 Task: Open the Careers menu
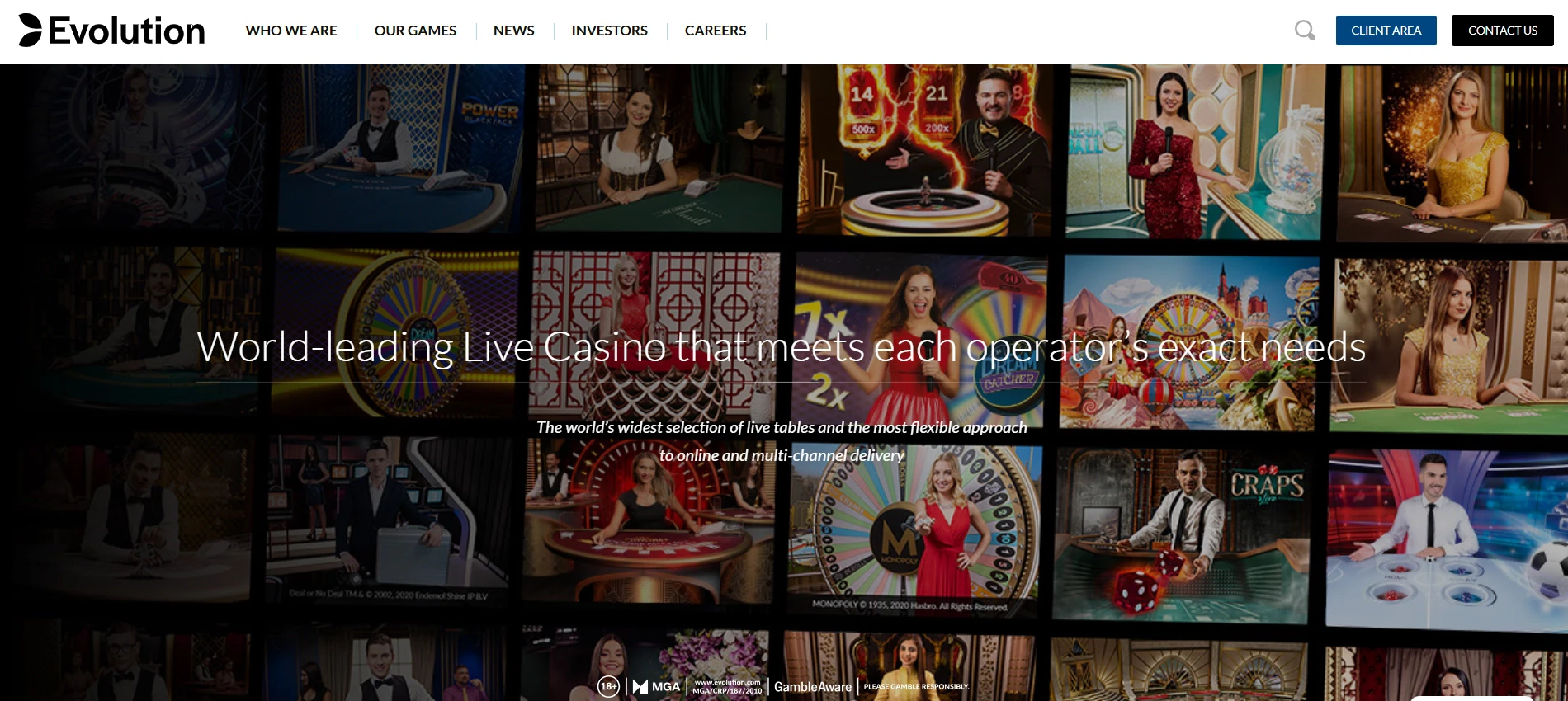click(716, 31)
